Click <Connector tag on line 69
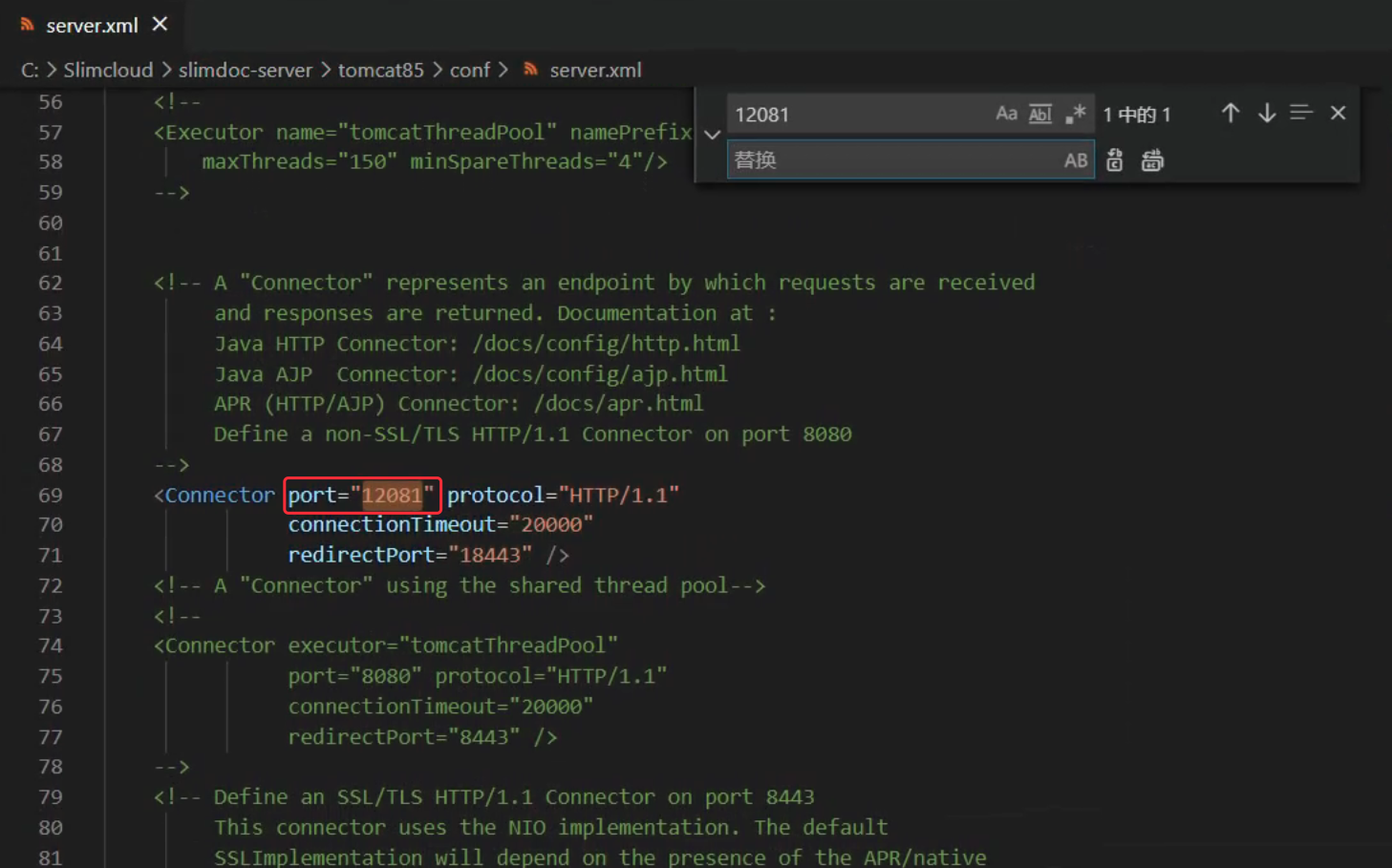The width and height of the screenshot is (1392, 868). [x=214, y=495]
